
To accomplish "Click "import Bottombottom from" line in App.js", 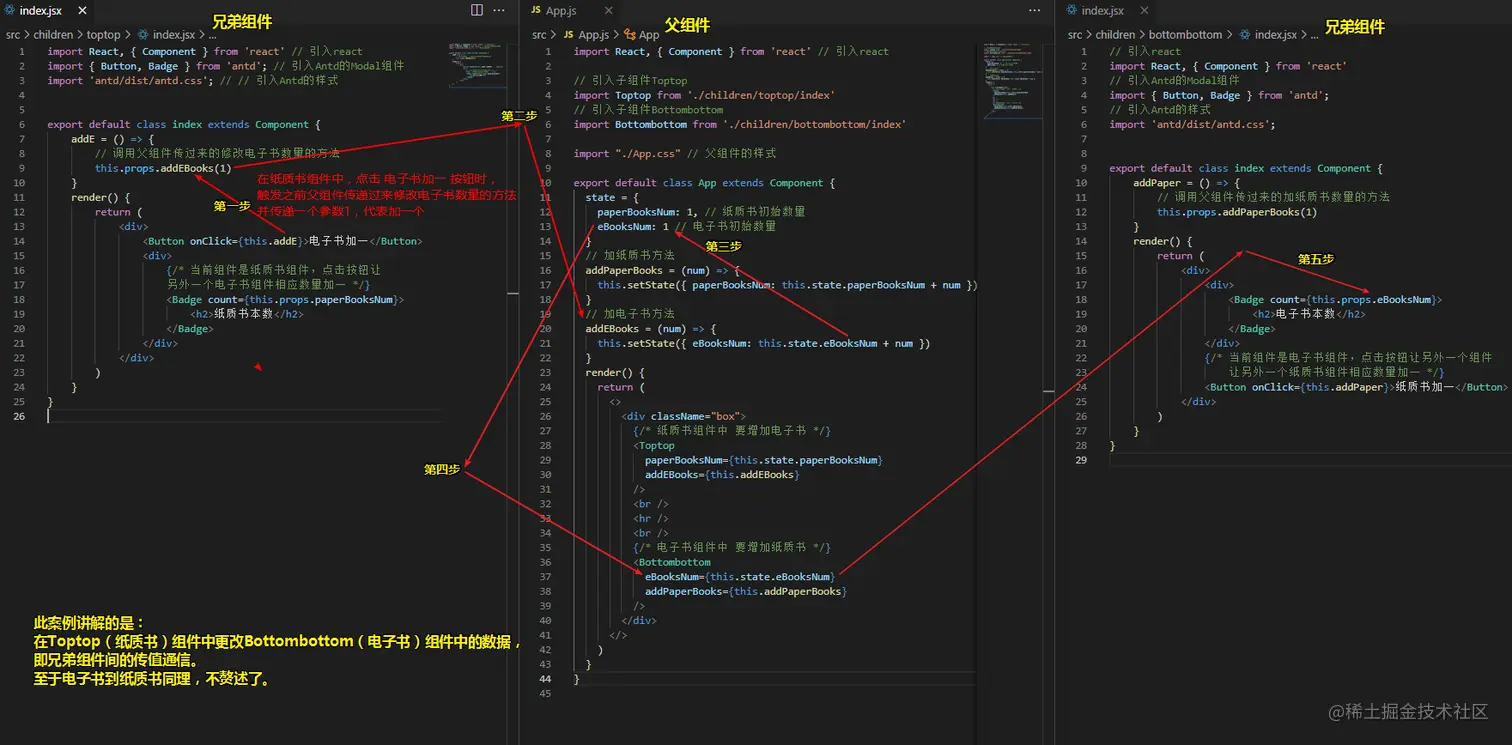I will click(740, 124).
